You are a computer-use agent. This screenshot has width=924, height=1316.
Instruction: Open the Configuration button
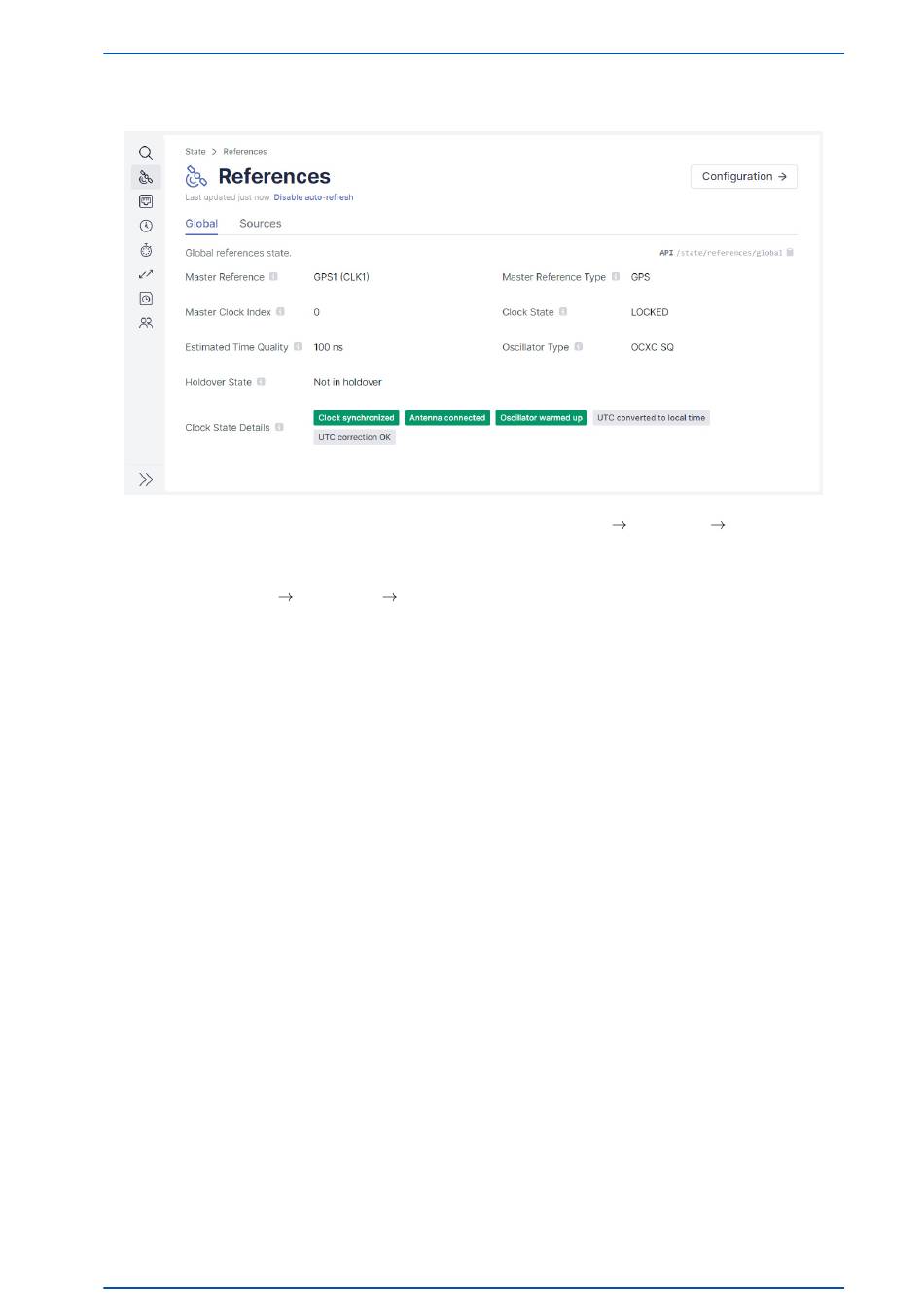tap(744, 176)
